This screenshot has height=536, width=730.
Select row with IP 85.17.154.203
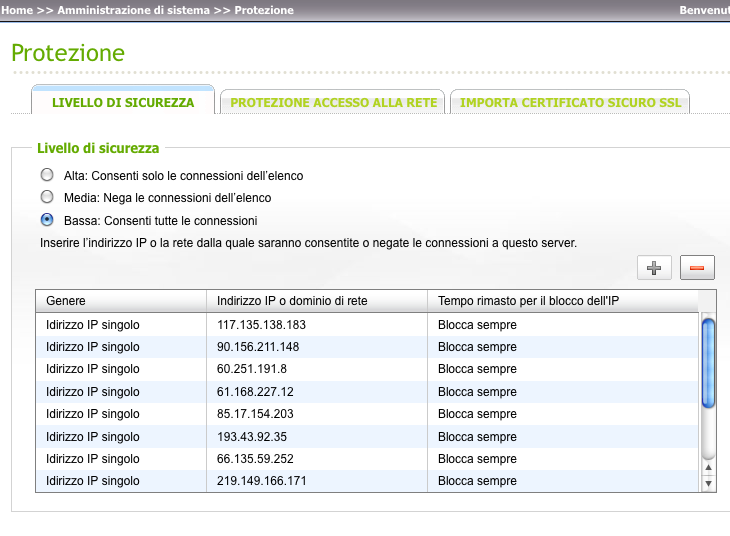(257, 414)
